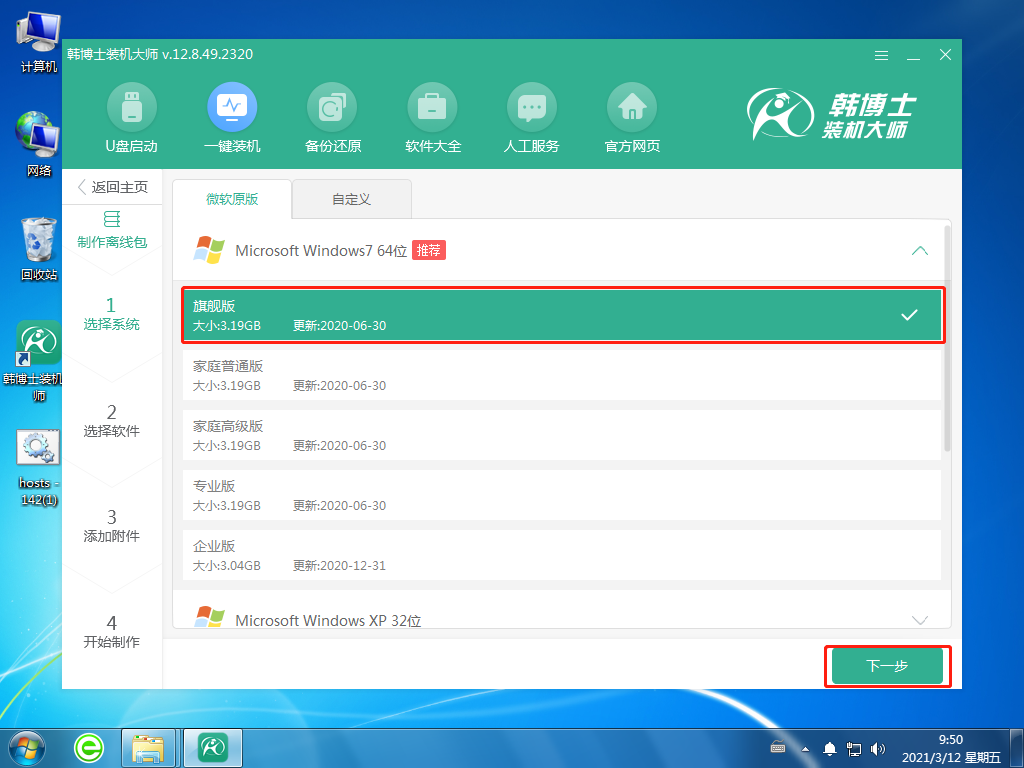Switch to the 自定义 tab
Image resolution: width=1024 pixels, height=768 pixels.
click(352, 199)
